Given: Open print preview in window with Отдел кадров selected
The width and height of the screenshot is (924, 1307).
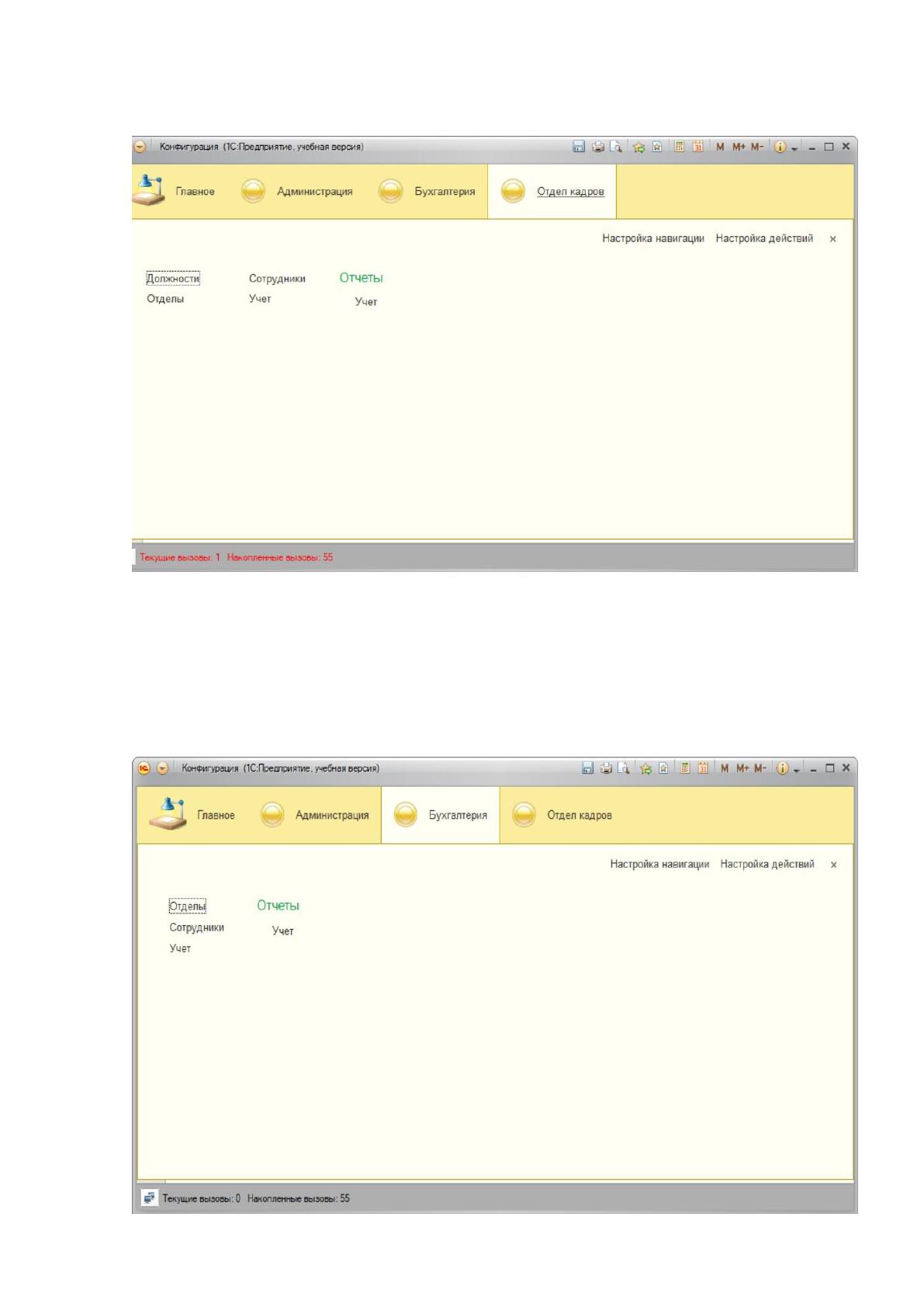Looking at the screenshot, I should 616,146.
